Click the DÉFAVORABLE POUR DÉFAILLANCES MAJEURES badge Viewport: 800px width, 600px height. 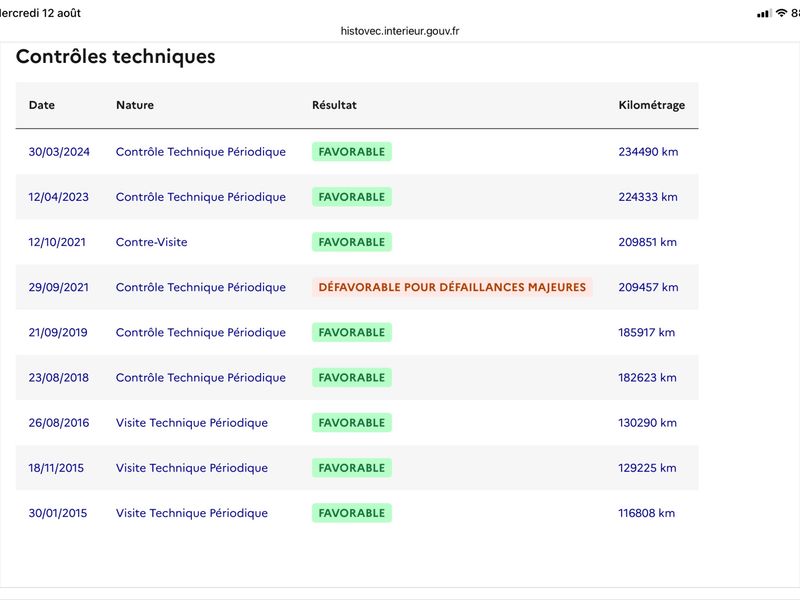pos(452,287)
